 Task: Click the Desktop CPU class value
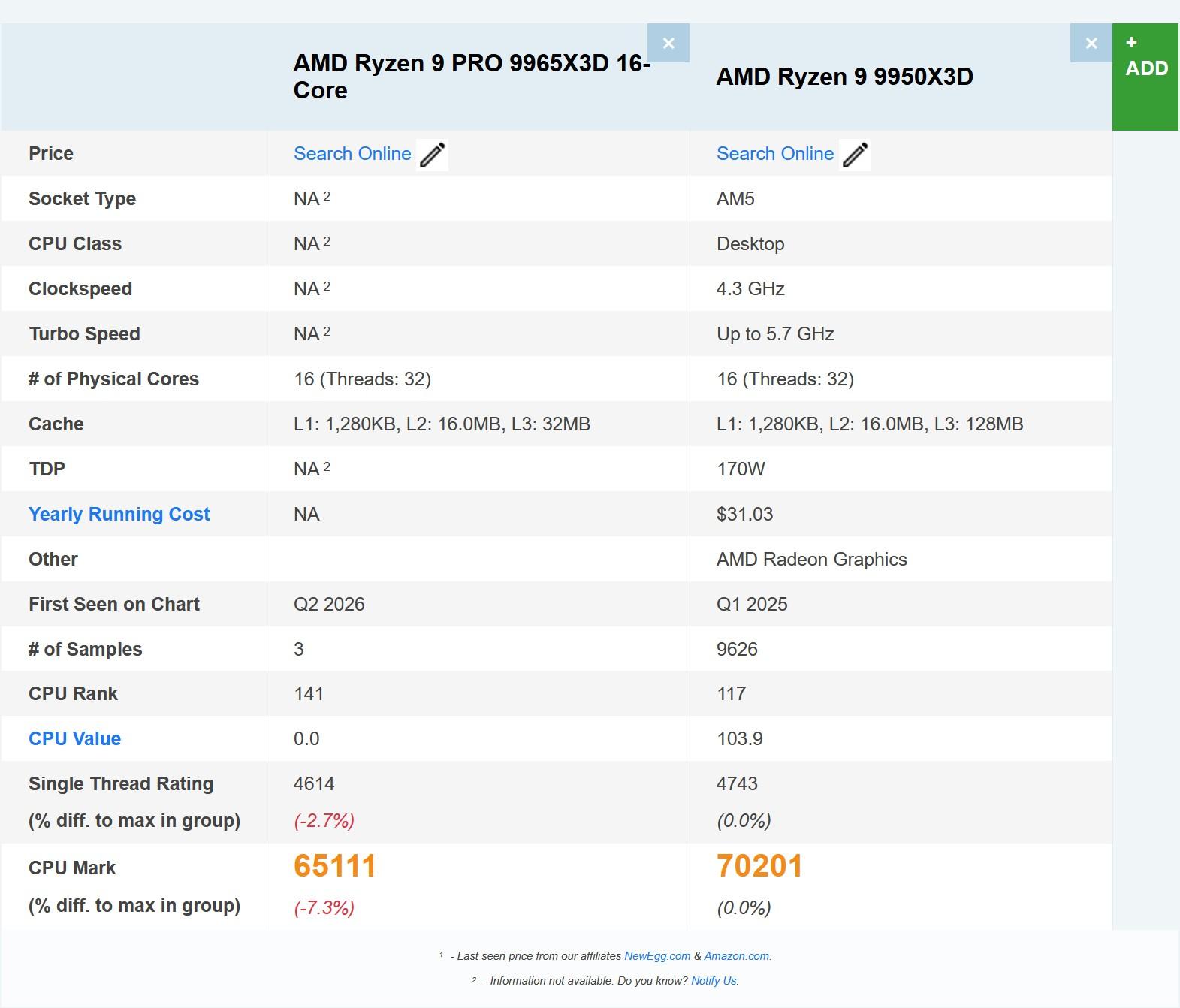click(750, 243)
